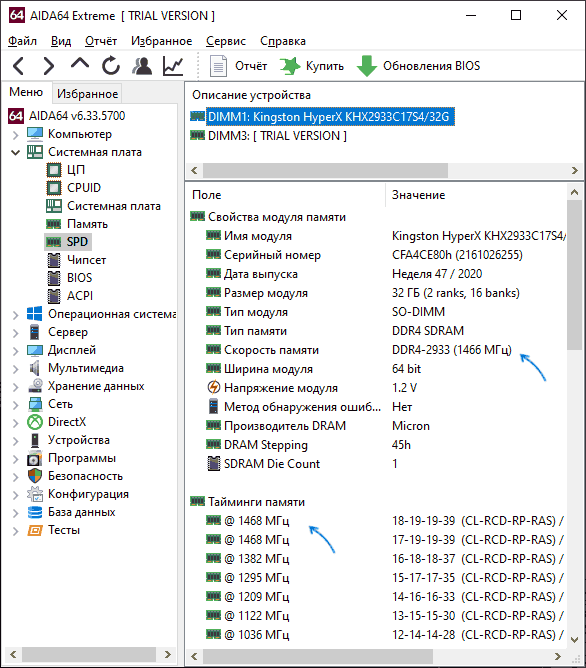The height and width of the screenshot is (668, 586).
Task: Go back with the left arrow toolbar icon
Action: (19, 66)
